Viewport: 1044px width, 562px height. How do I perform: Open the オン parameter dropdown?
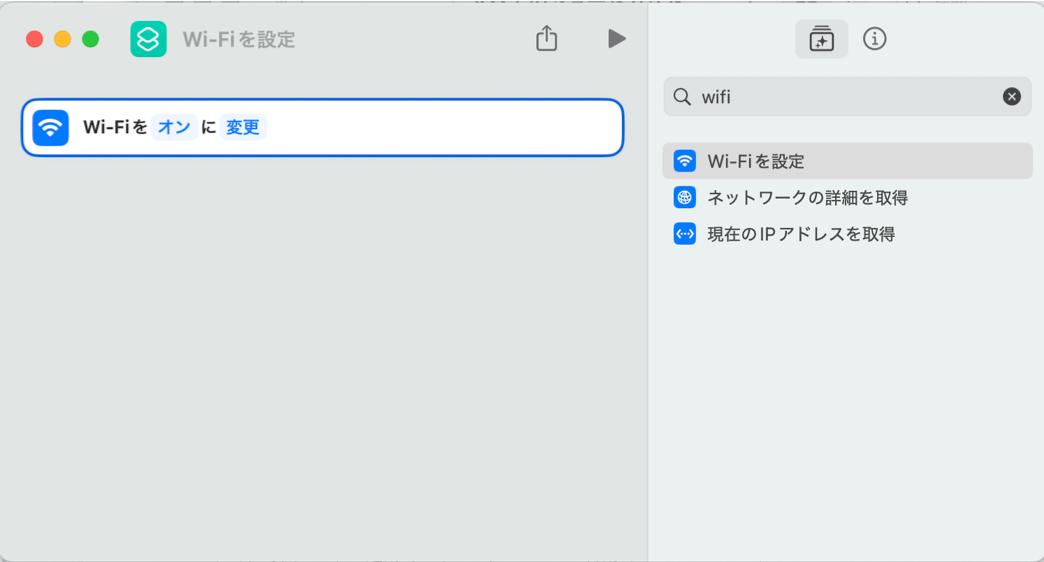[174, 127]
